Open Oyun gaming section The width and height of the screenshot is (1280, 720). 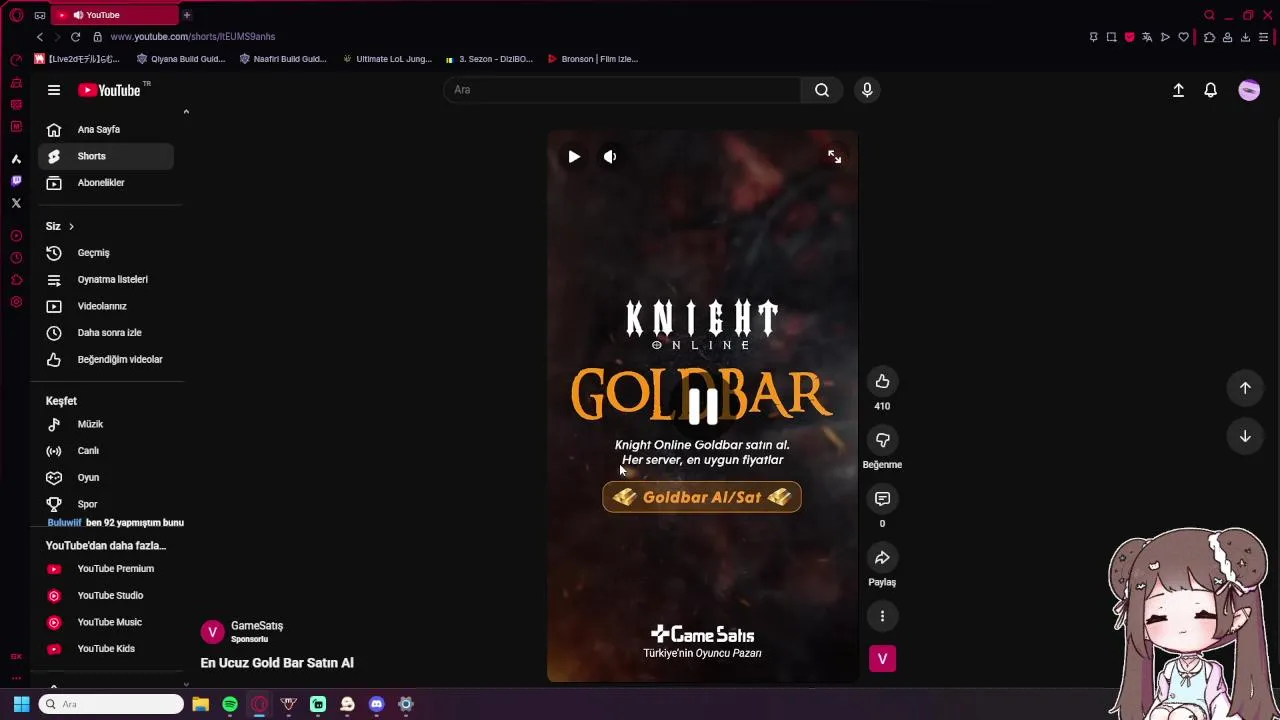pyautogui.click(x=106, y=478)
